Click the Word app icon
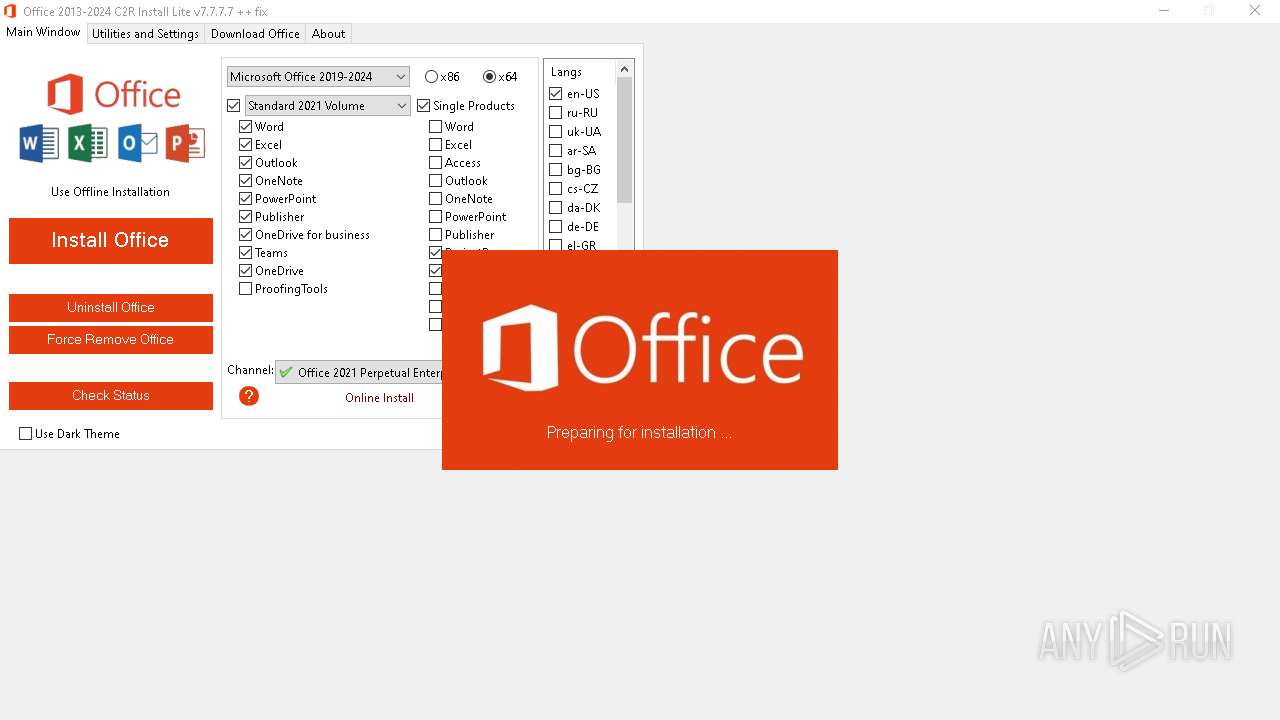Image resolution: width=1280 pixels, height=720 pixels. click(x=39, y=143)
